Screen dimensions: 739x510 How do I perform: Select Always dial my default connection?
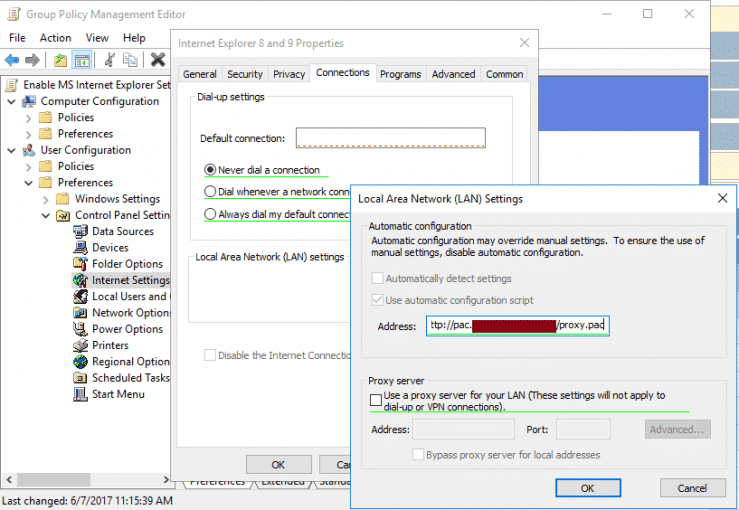coord(210,214)
